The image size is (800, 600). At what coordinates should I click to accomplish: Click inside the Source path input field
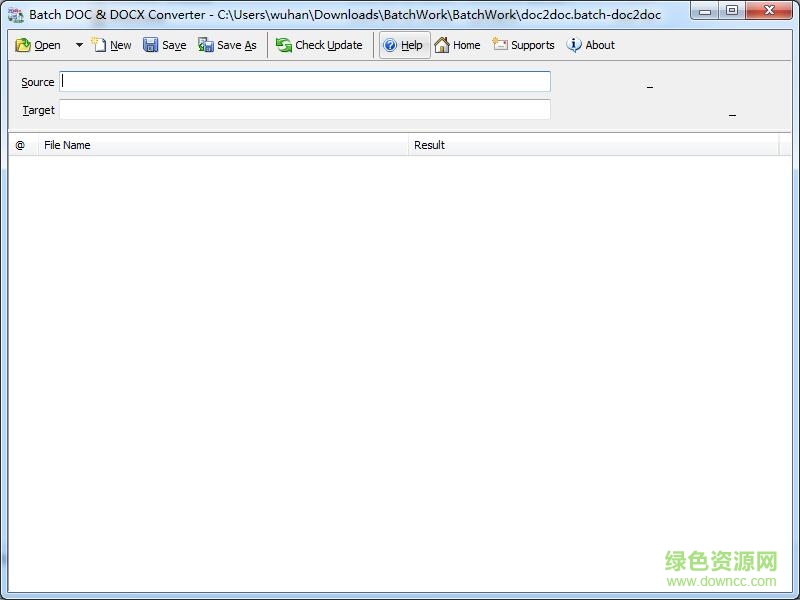(x=300, y=82)
